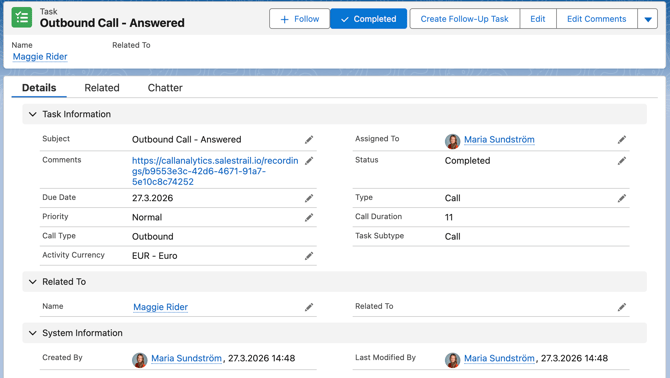Image resolution: width=670 pixels, height=378 pixels.
Task: Click the Task Subtype value Call
Action: pos(452,237)
